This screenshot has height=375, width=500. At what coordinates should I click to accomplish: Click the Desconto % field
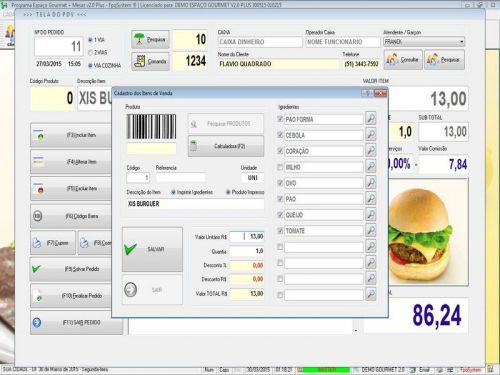tap(247, 265)
